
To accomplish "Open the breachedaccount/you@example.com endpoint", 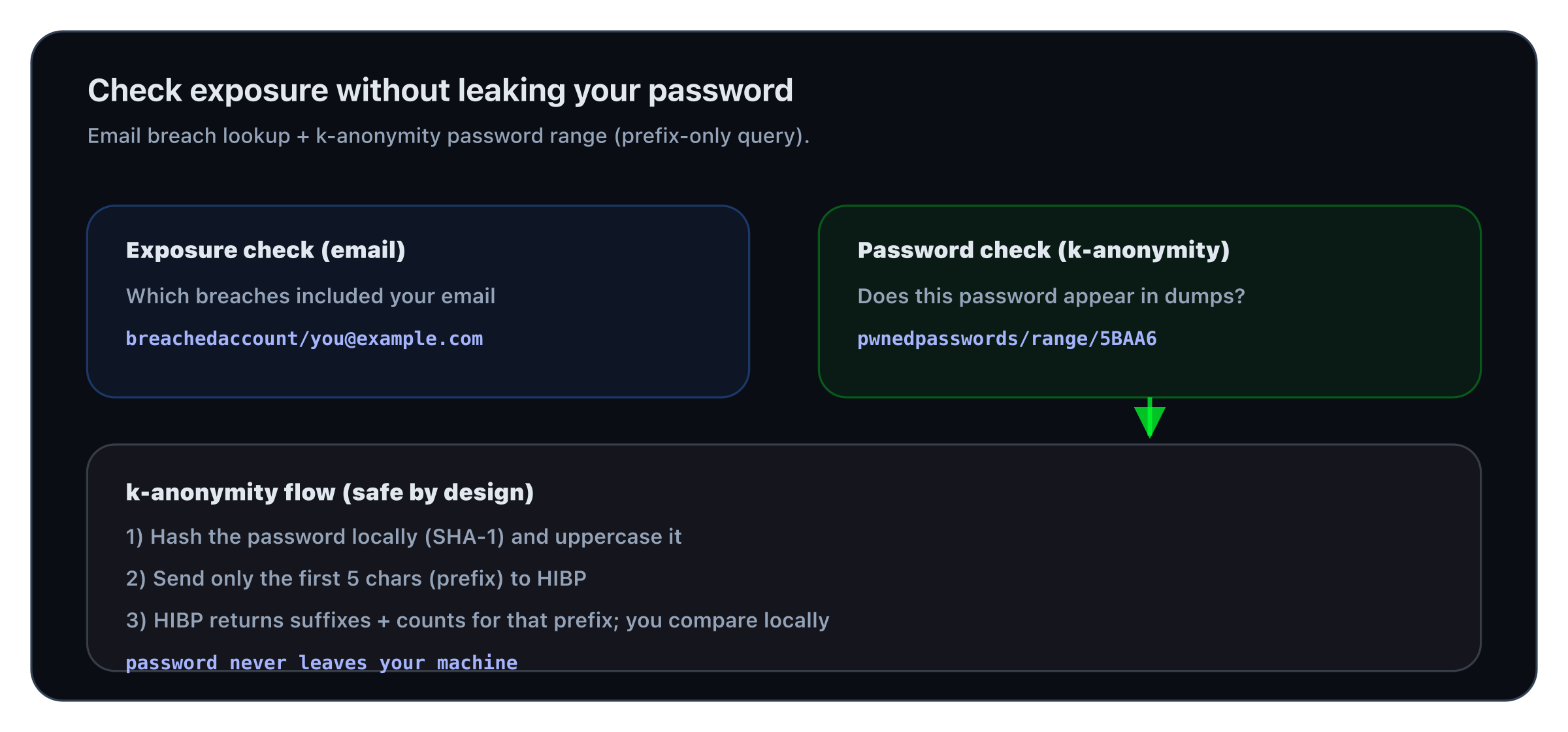I will pyautogui.click(x=304, y=339).
